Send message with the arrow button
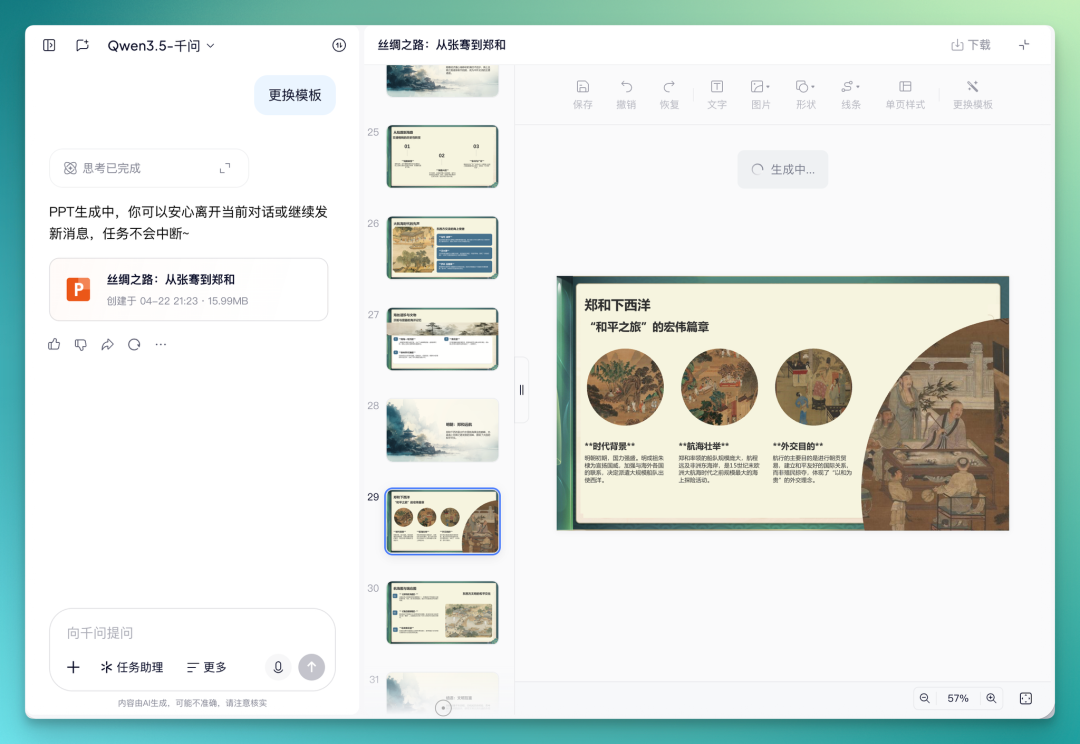Viewport: 1080px width, 744px height. pos(311,667)
